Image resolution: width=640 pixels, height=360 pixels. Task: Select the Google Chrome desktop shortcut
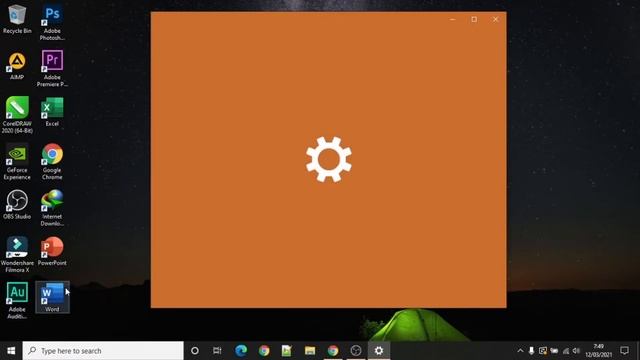click(52, 162)
